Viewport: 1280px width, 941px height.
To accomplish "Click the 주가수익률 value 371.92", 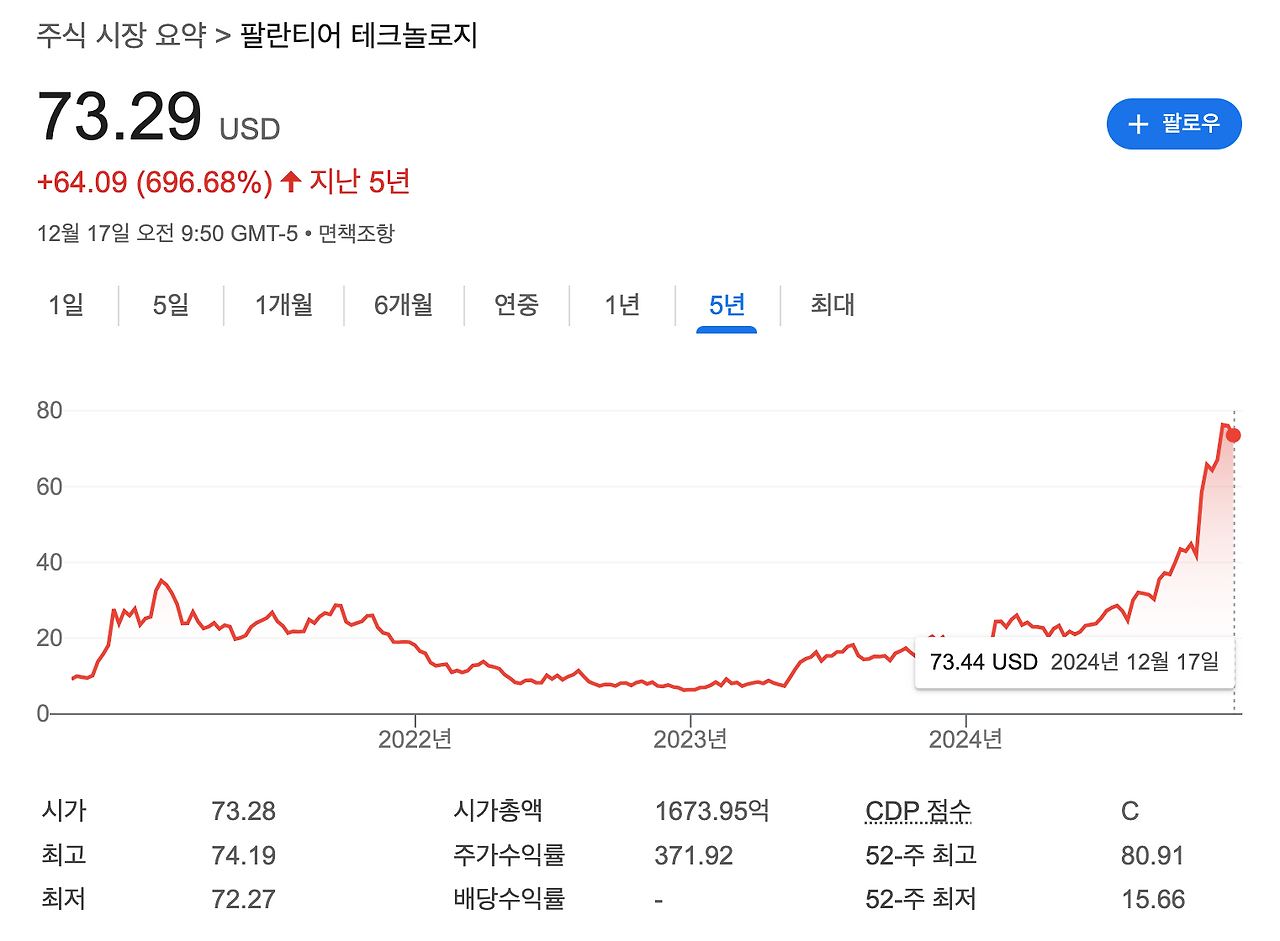I will (x=694, y=856).
